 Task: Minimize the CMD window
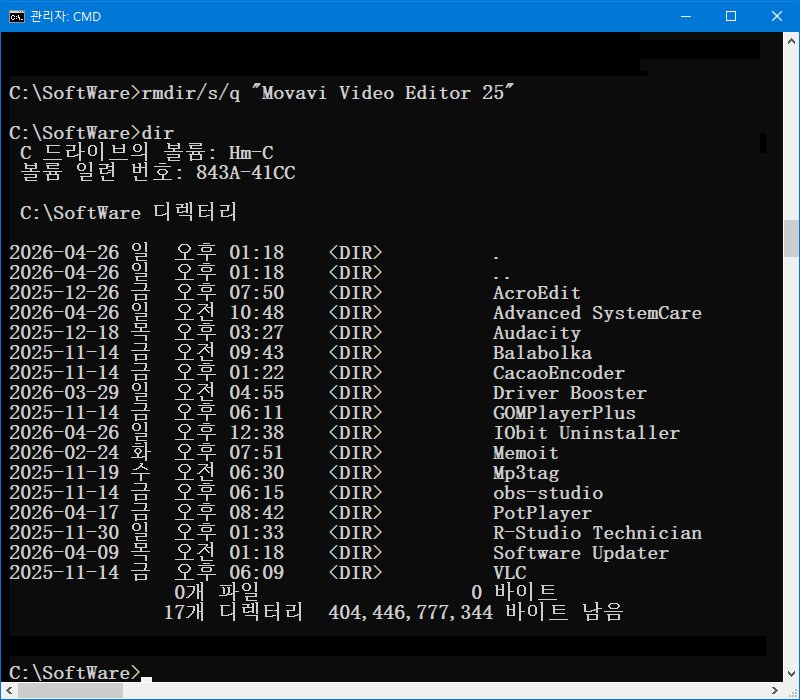click(x=686, y=16)
